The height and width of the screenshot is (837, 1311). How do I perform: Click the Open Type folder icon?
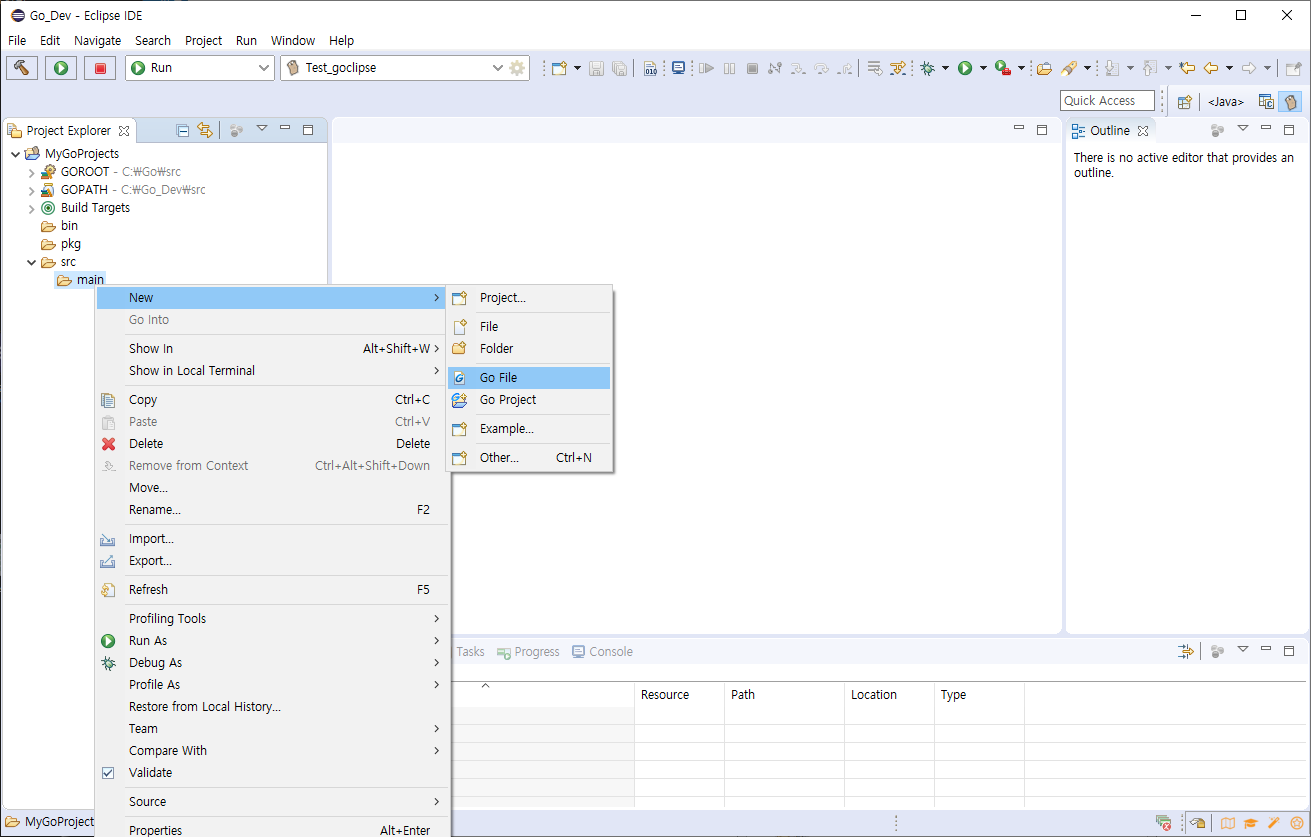point(1044,68)
